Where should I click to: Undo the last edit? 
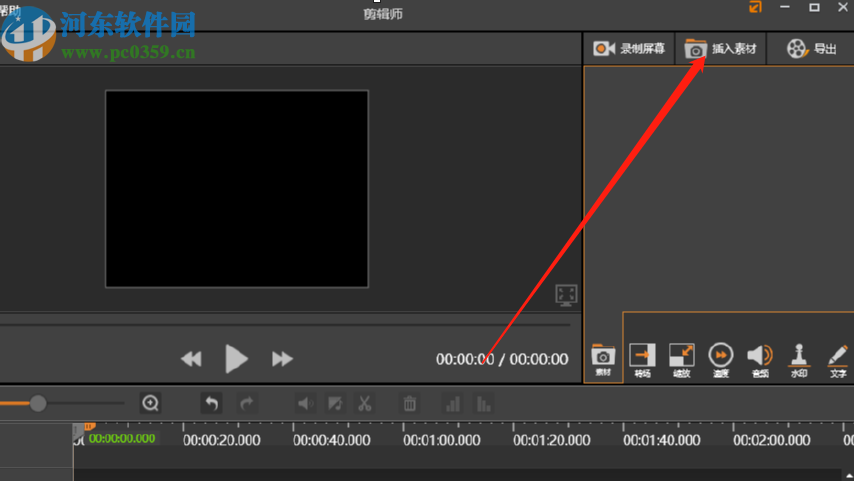[211, 403]
